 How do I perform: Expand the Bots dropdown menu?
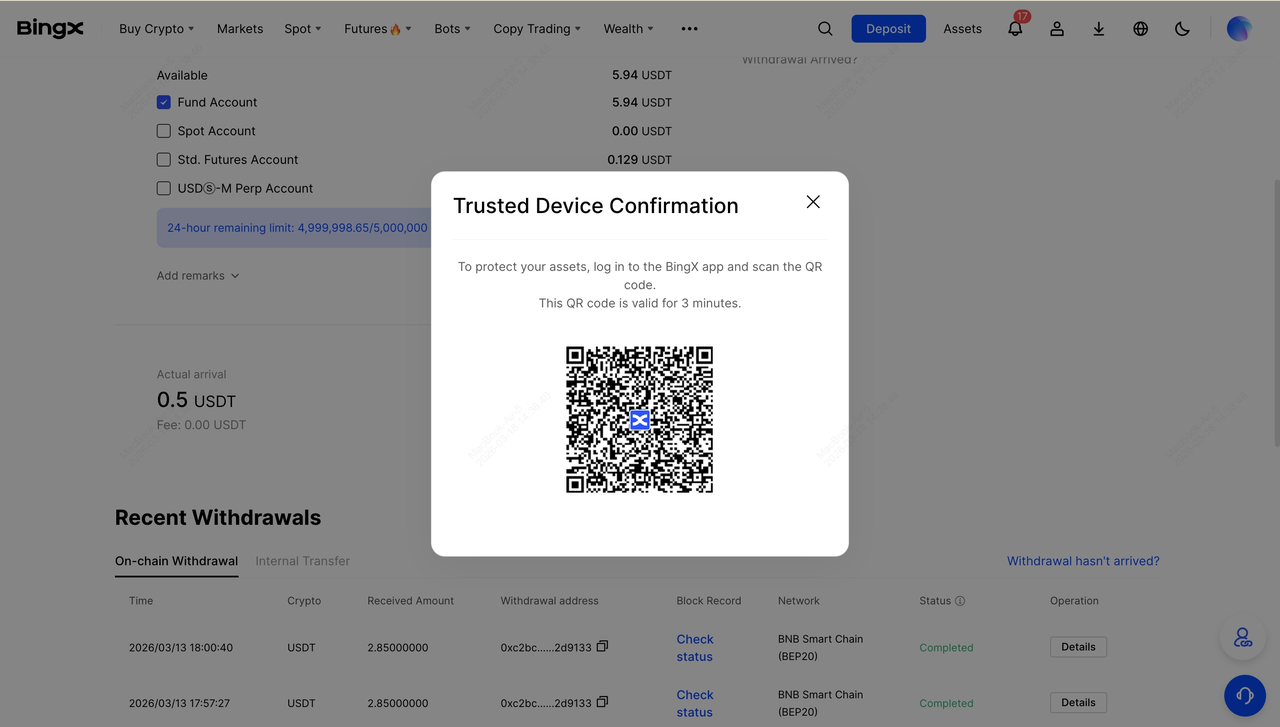(453, 29)
